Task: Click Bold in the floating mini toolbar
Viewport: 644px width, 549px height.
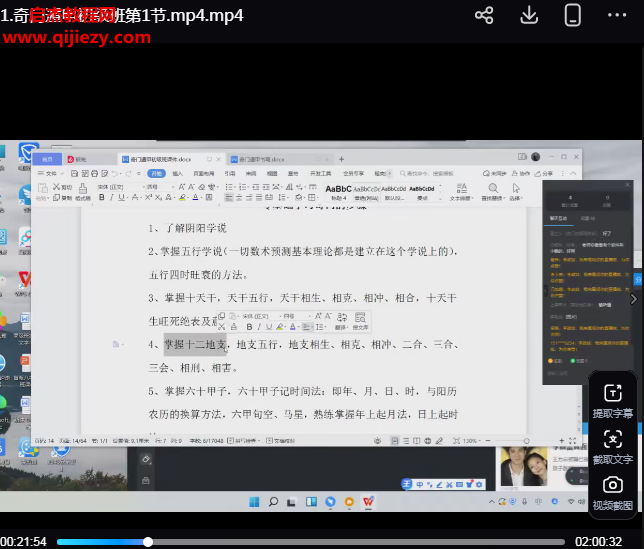Action: [249, 327]
